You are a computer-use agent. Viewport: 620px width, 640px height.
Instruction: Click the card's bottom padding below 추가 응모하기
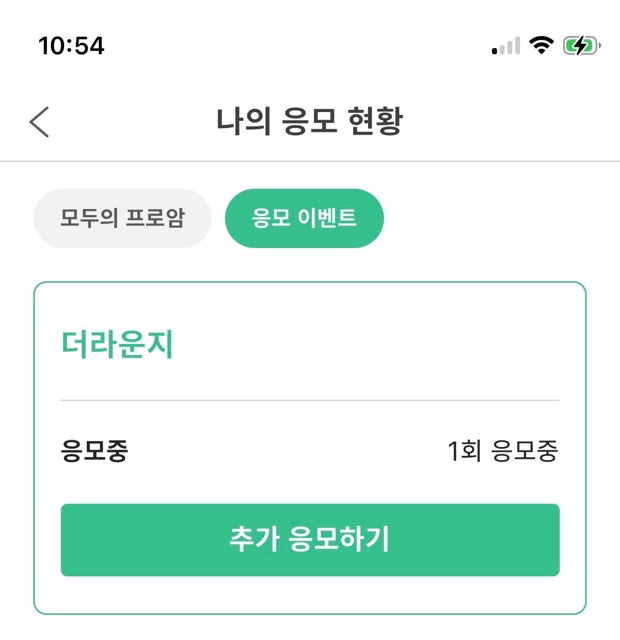point(310,594)
